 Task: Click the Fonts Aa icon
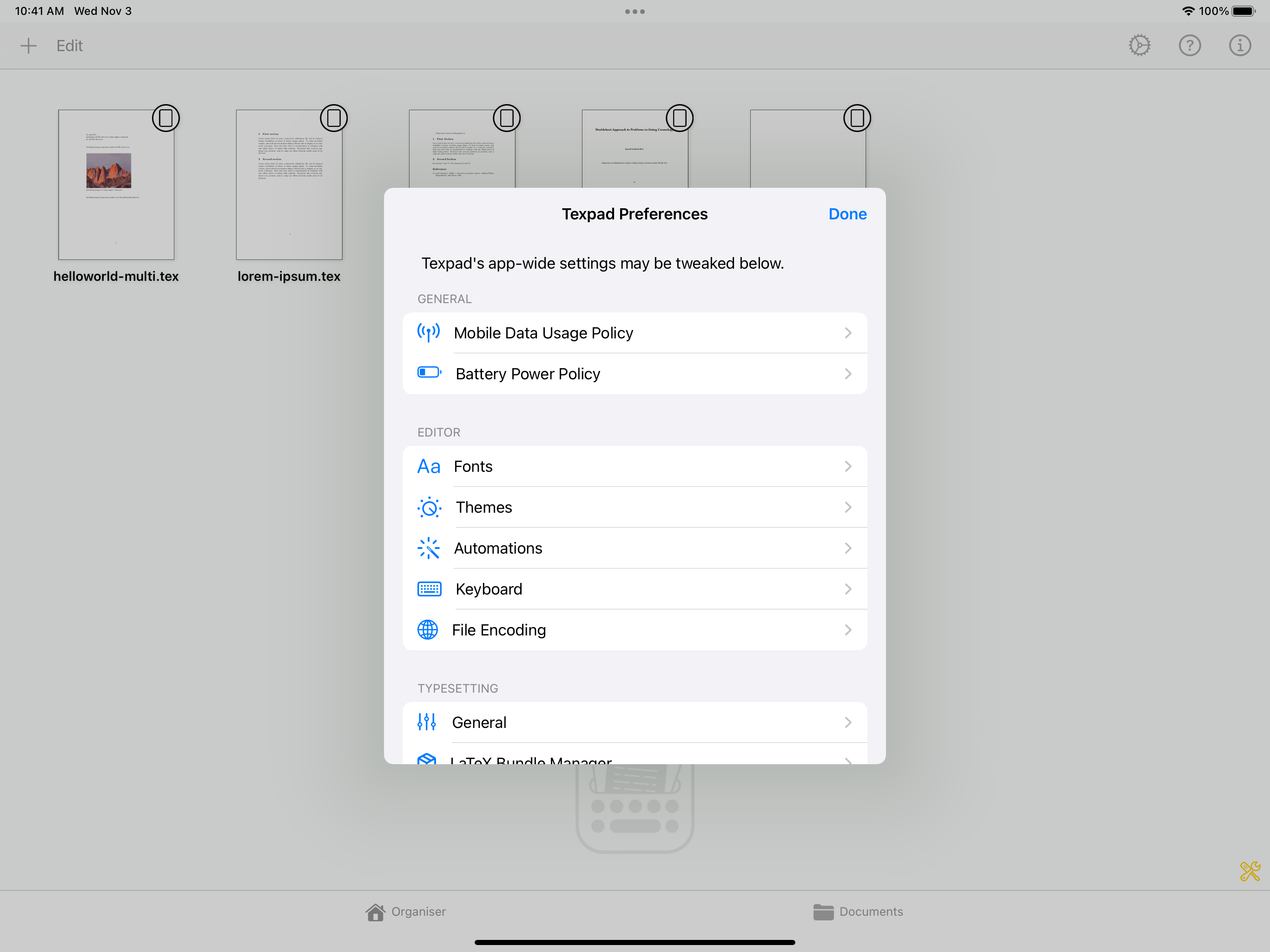(428, 466)
